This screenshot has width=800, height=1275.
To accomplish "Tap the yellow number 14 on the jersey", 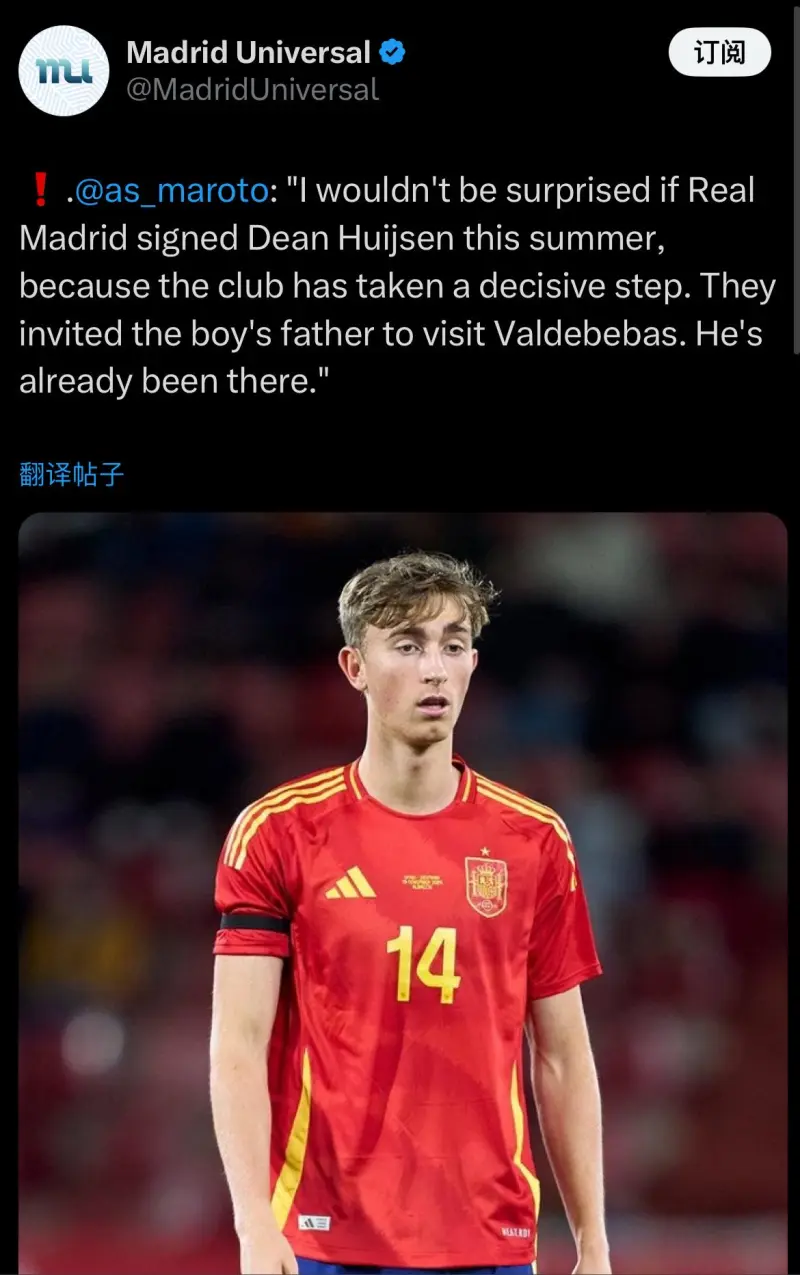I will [423, 964].
